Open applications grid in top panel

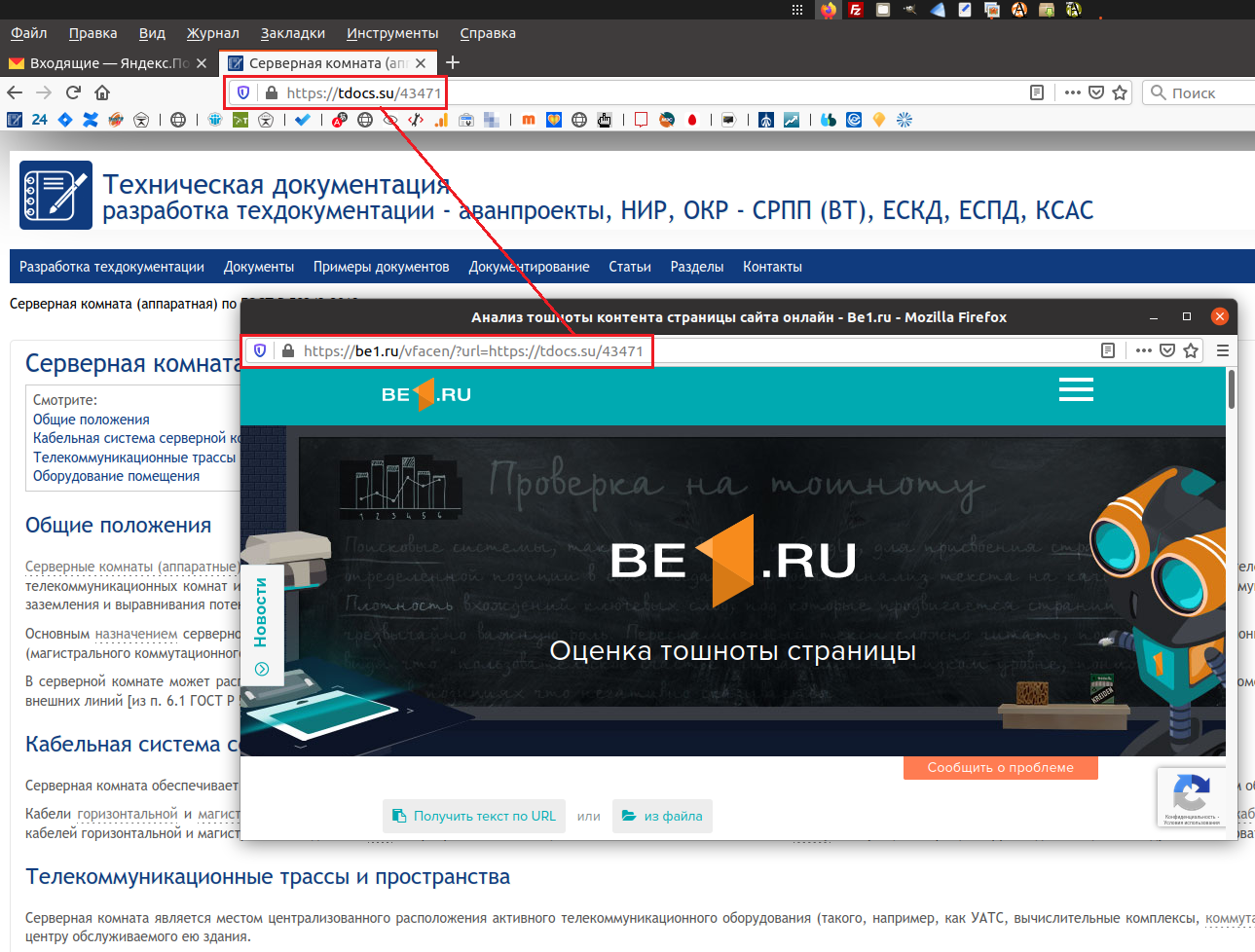click(x=797, y=10)
